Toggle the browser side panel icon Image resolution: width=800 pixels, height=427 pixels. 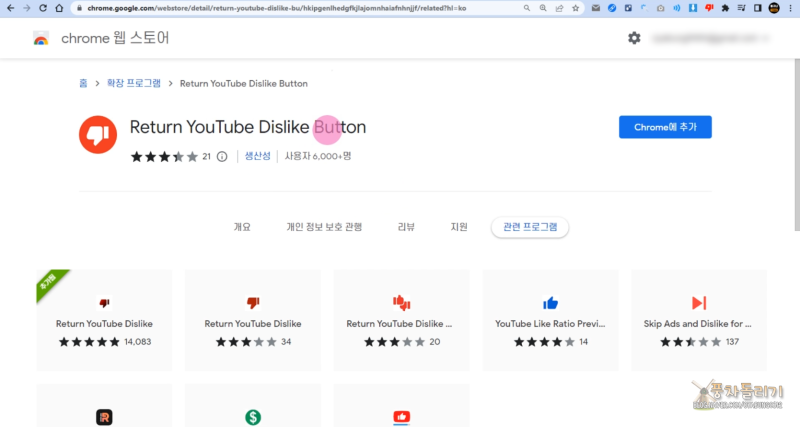click(758, 8)
